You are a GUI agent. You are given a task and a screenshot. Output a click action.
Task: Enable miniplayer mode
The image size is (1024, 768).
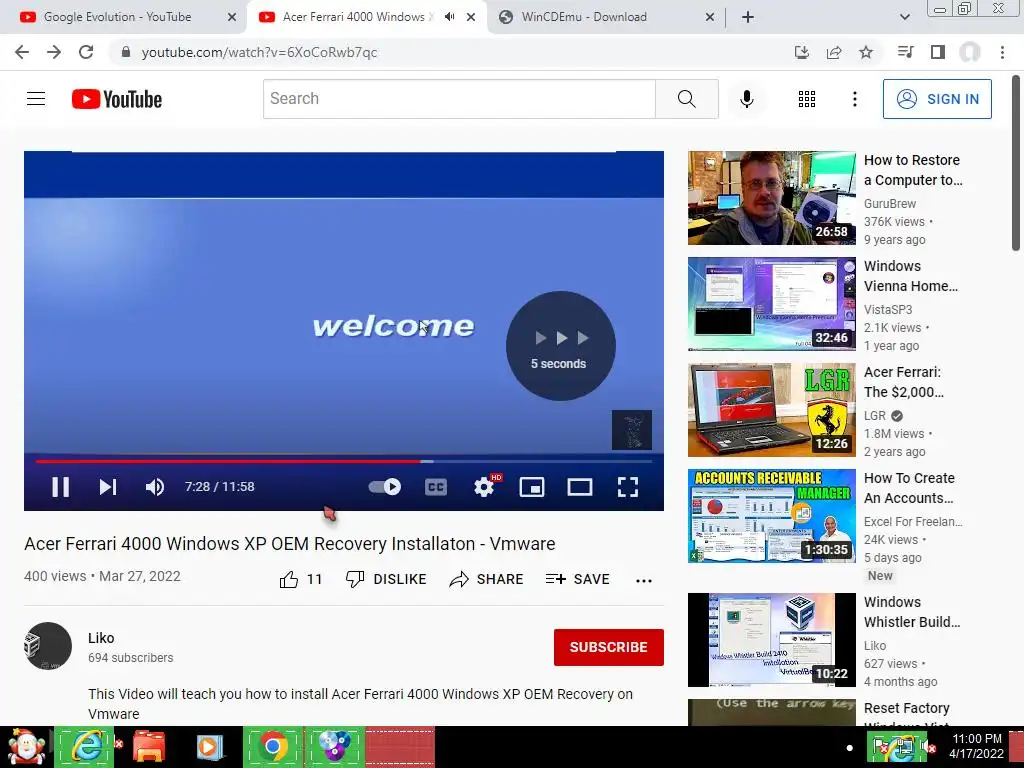(x=532, y=487)
